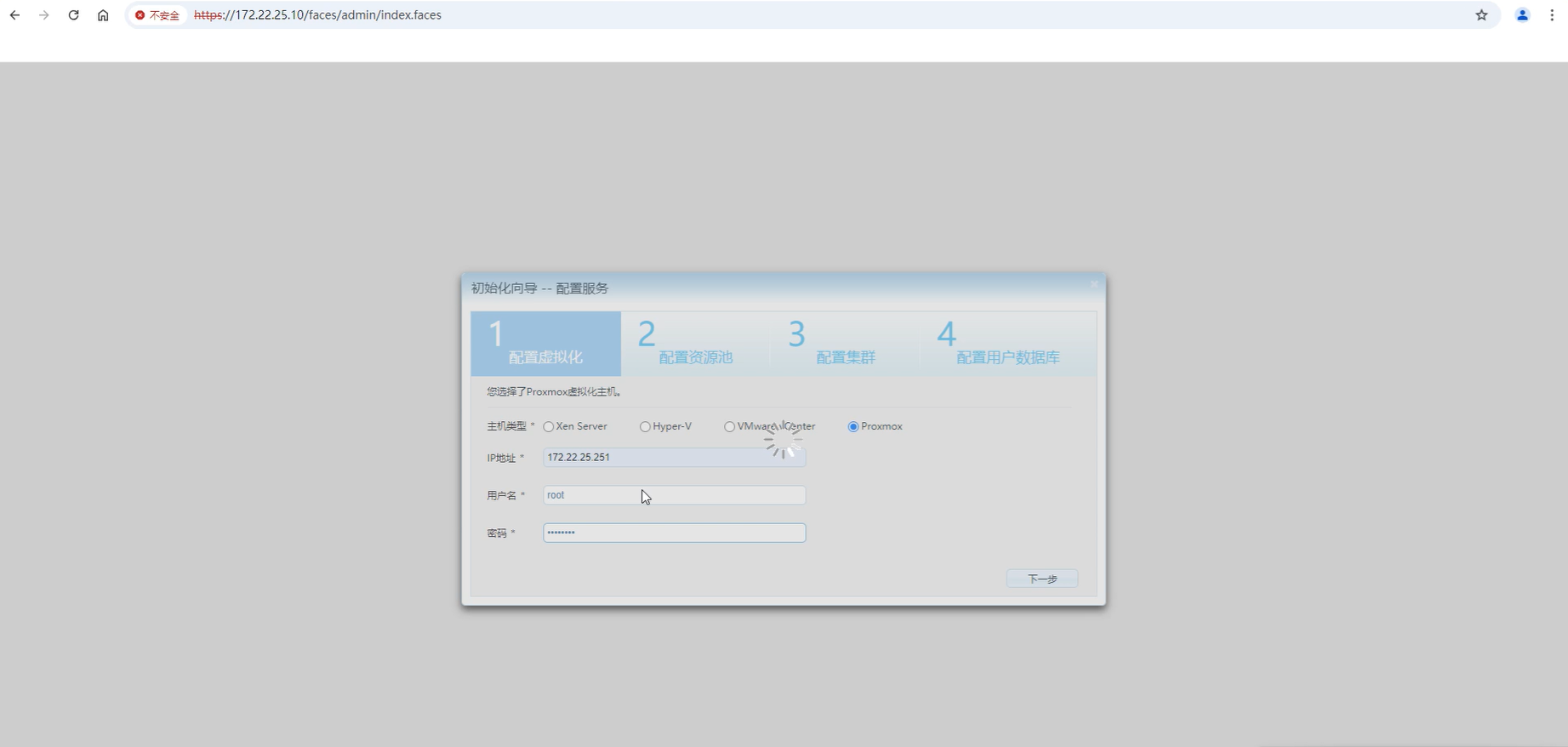Switch to step 1 配置虚拟化
1568x747 pixels.
[546, 344]
